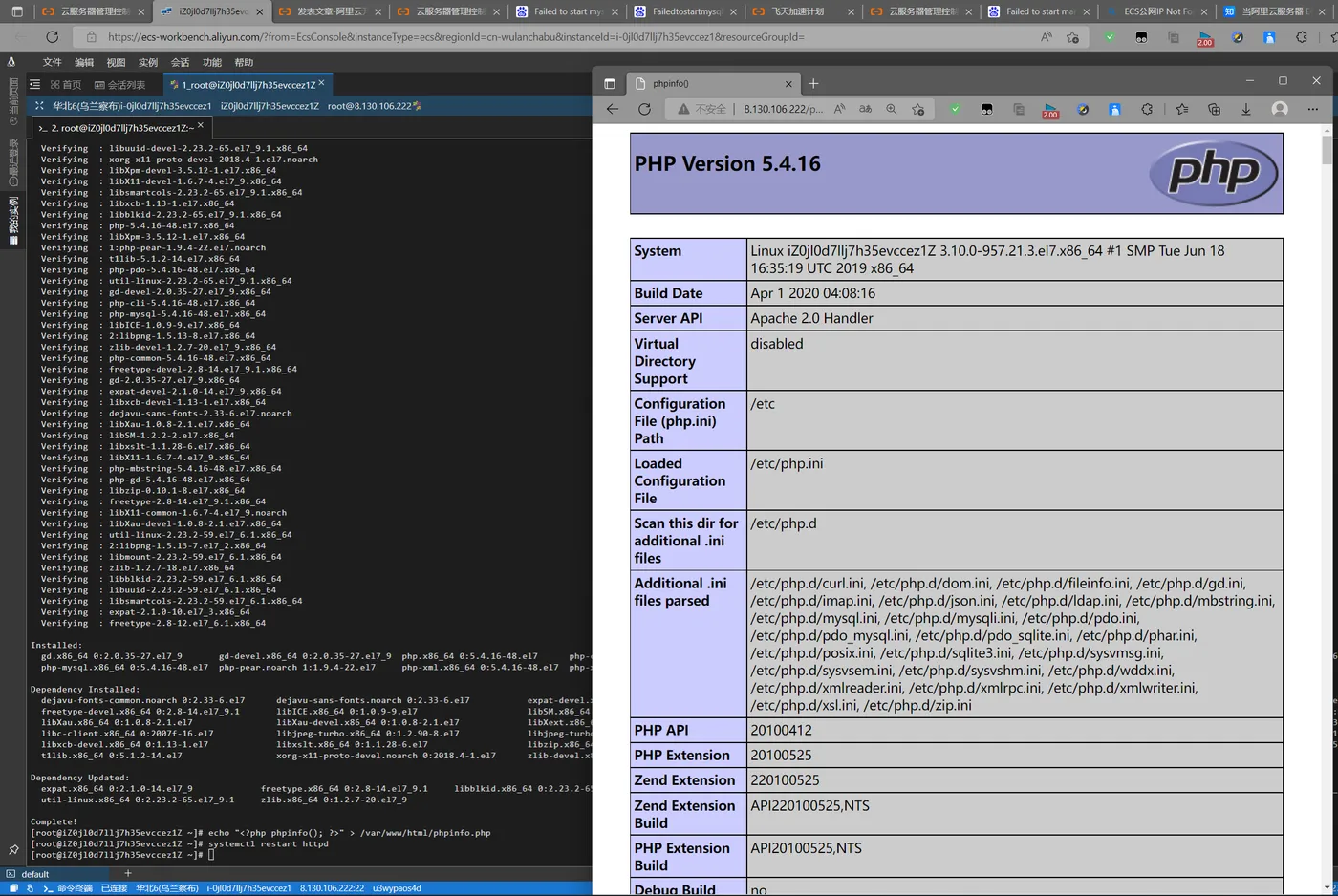Click the Linux penguin icon in workbench menu bar
1338x896 pixels.
pyautogui.click(x=11, y=62)
